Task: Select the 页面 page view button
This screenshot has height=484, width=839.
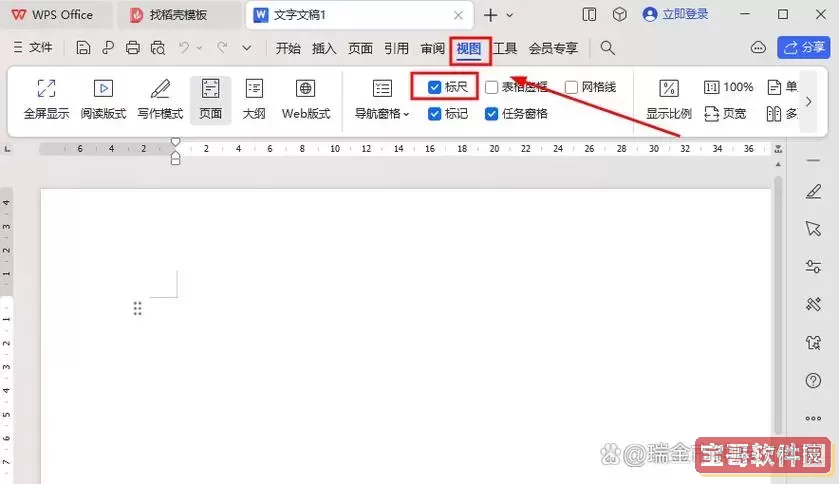Action: click(210, 100)
